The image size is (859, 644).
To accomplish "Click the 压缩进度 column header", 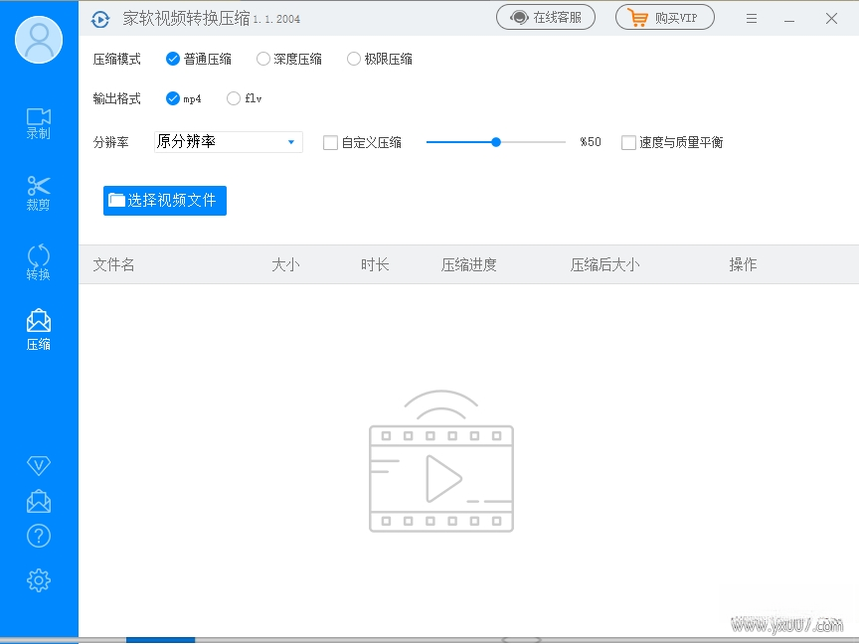I will [x=469, y=264].
